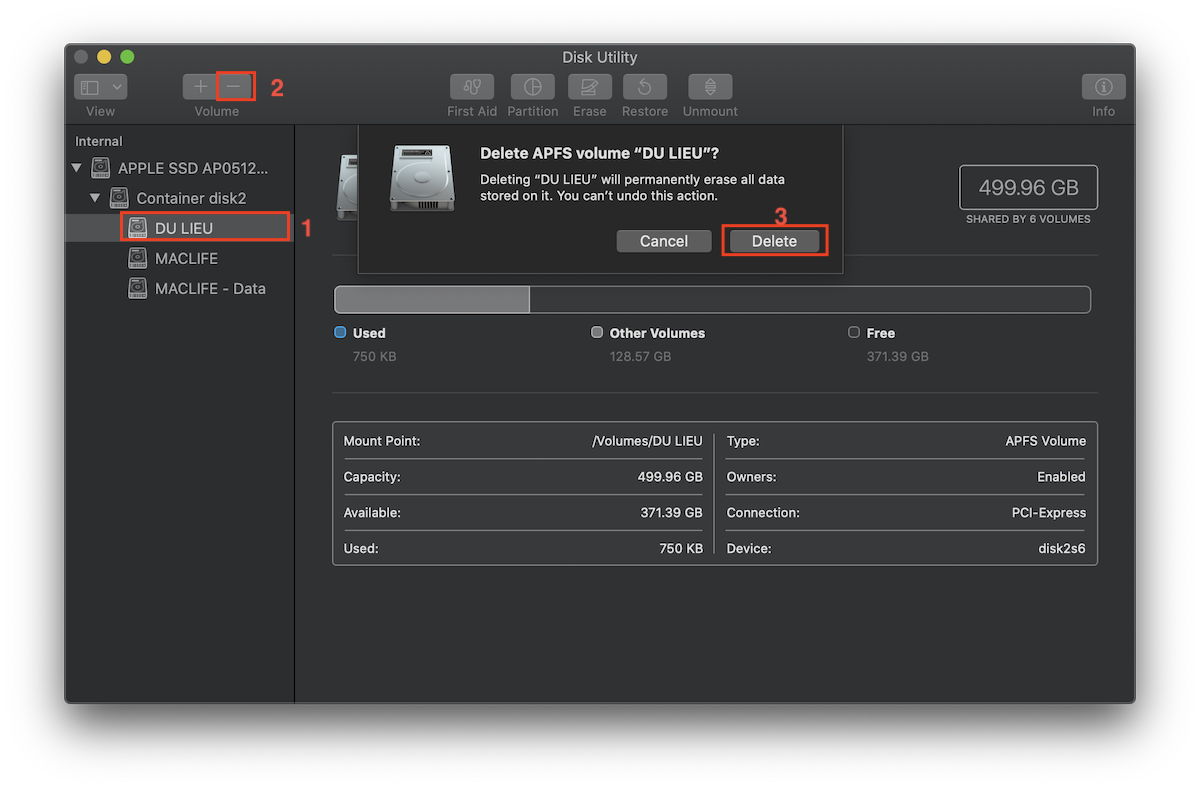The image size is (1200, 789).
Task: Toggle the Other Volumes checkbox
Action: pos(597,332)
